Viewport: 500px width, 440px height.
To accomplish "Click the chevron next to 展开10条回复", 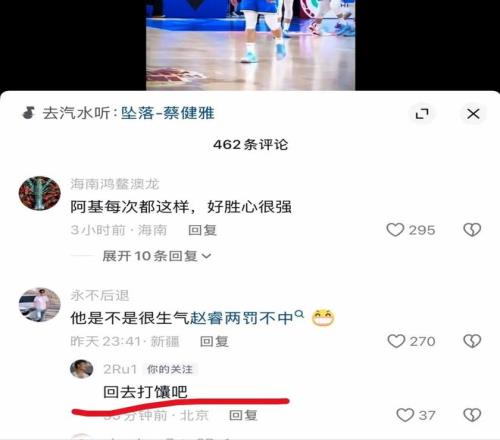I will (207, 256).
